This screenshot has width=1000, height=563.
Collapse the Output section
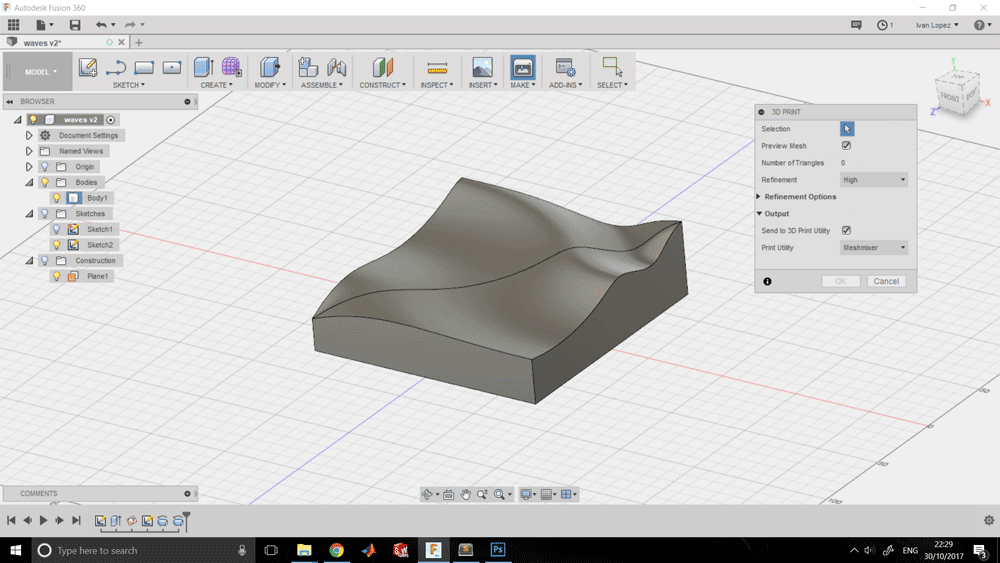point(759,214)
